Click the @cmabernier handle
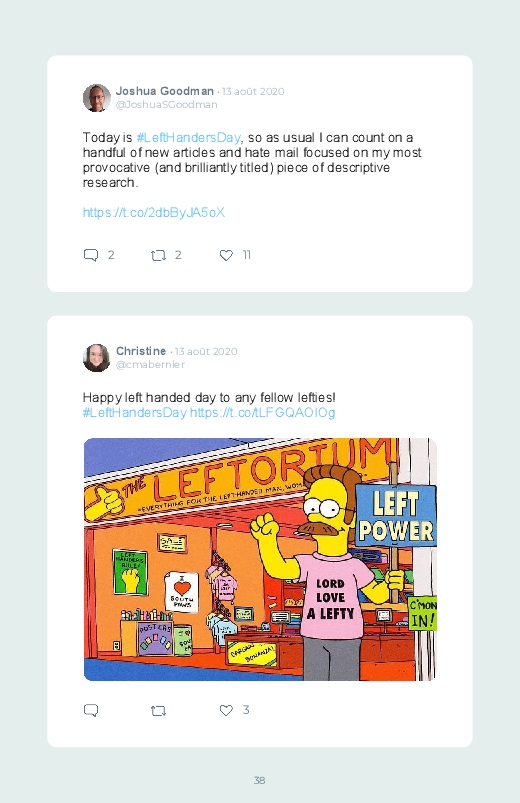 click(x=150, y=365)
